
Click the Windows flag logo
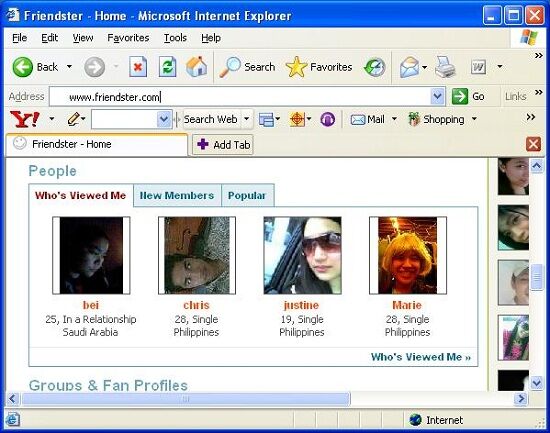point(529,37)
